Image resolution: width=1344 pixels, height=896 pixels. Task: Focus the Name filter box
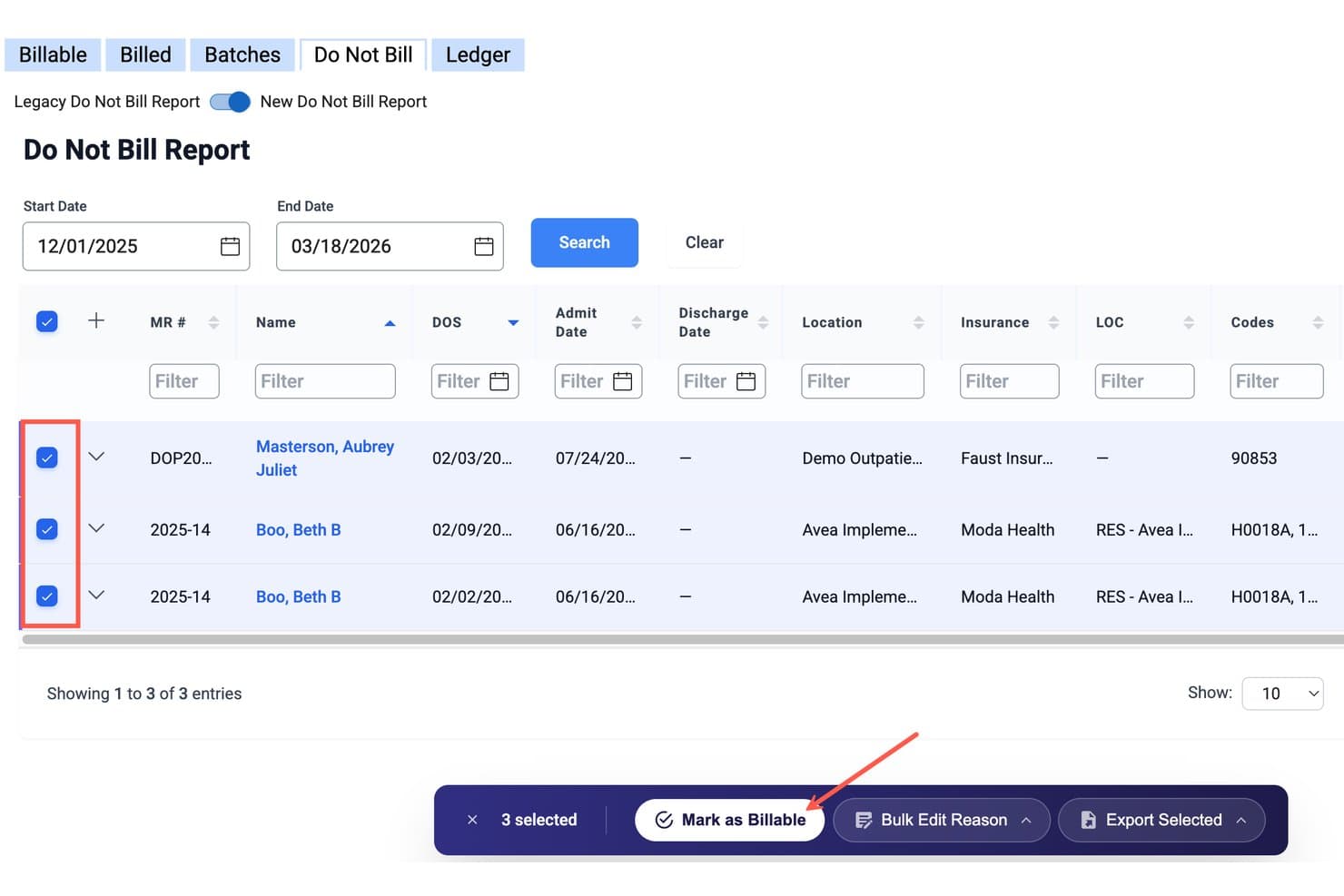coord(325,381)
